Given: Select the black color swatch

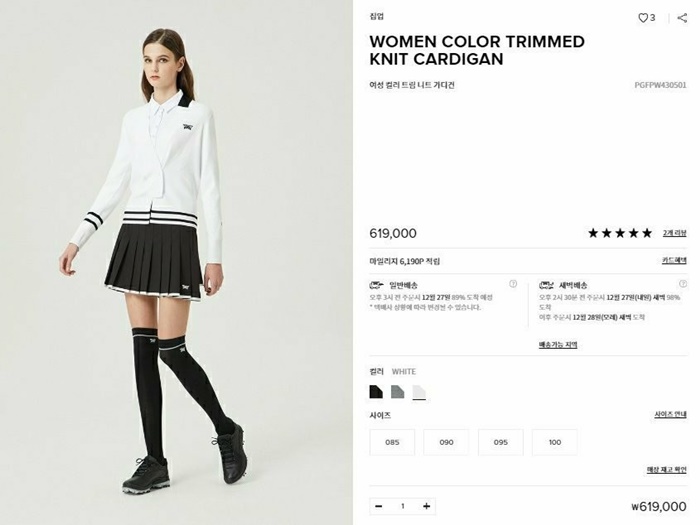Looking at the screenshot, I should tap(376, 392).
